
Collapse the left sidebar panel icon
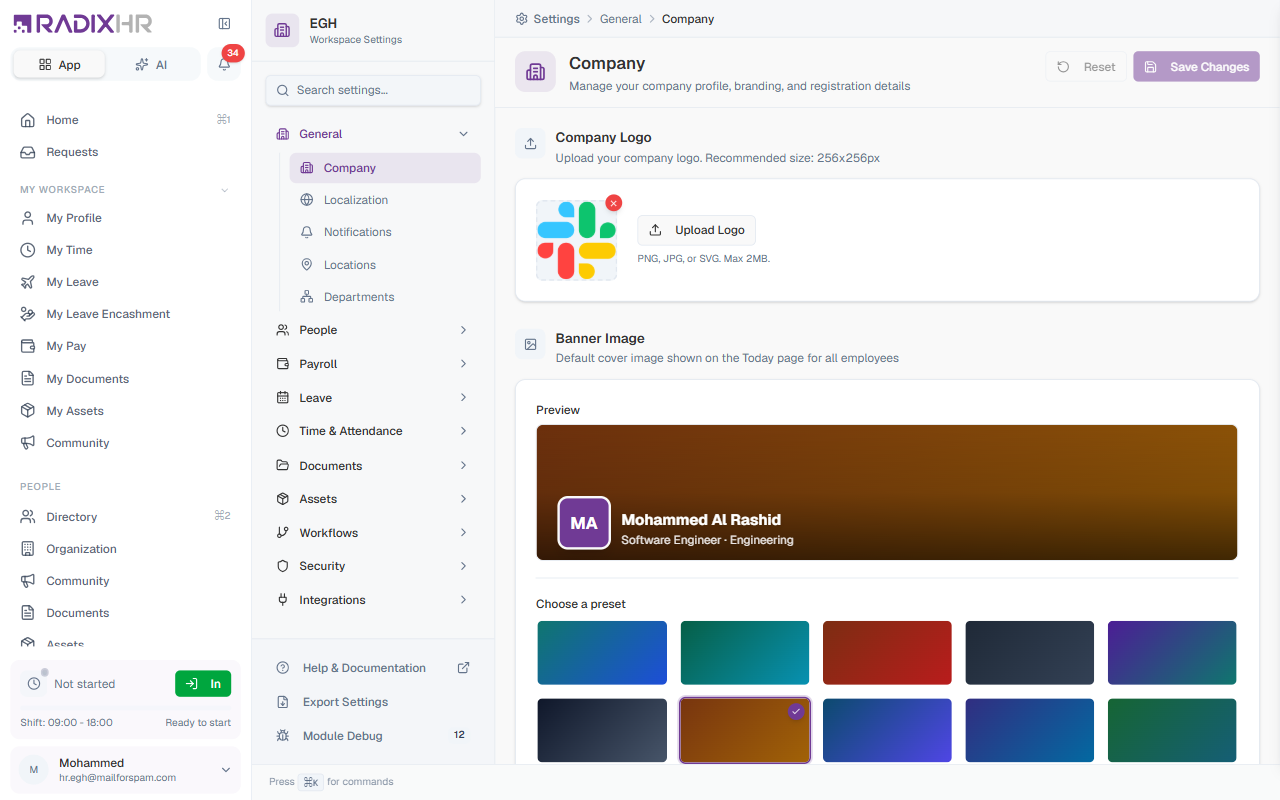click(224, 24)
